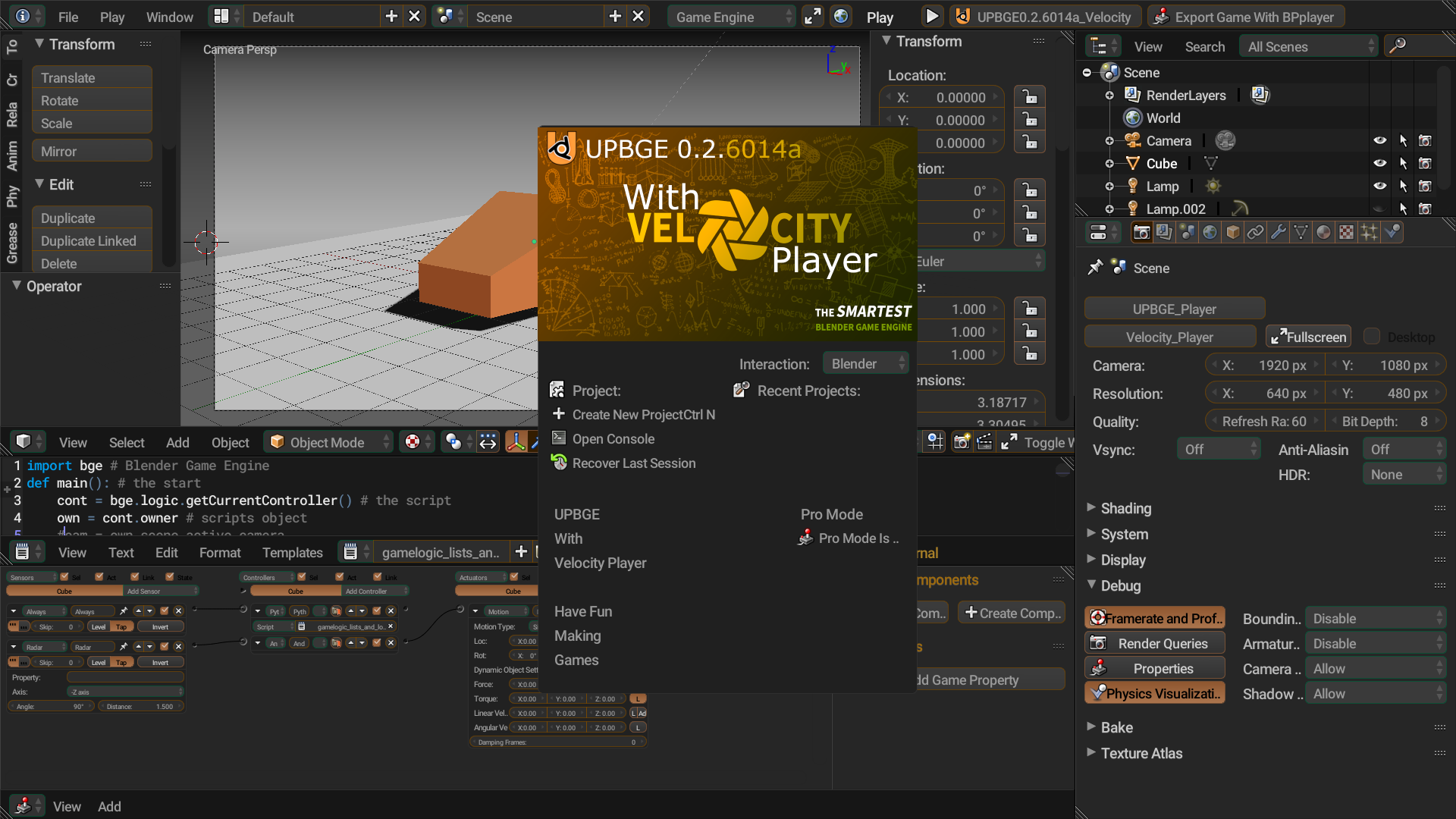Toggle render visibility for the Cube row
Image resolution: width=1456 pixels, height=819 pixels.
[1425, 163]
